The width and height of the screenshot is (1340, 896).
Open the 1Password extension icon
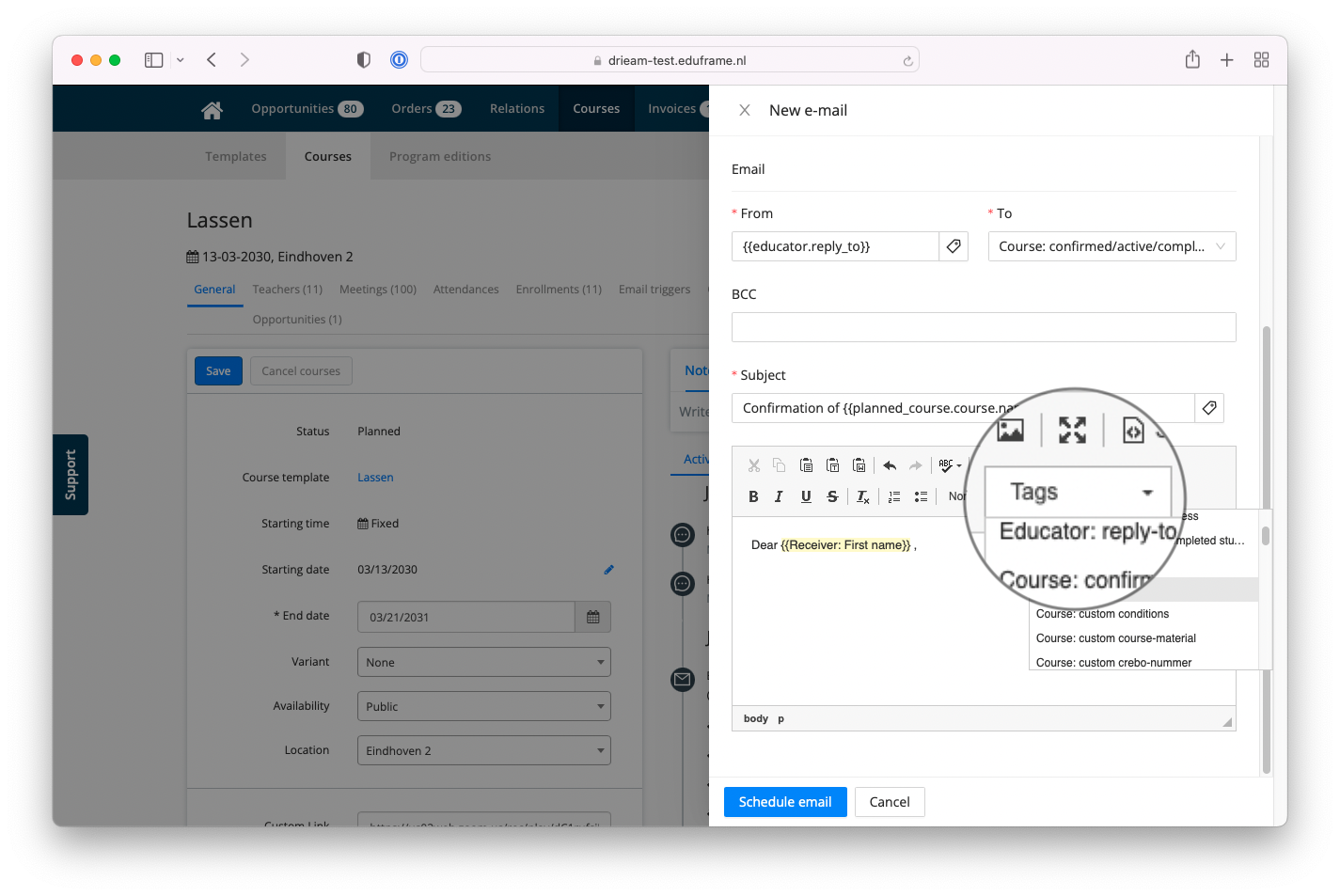pos(399,60)
